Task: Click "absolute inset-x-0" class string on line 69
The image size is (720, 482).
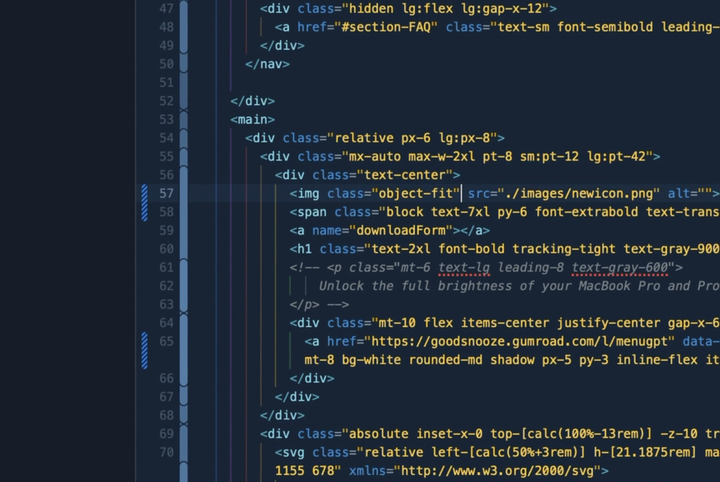Action: pyautogui.click(x=416, y=434)
